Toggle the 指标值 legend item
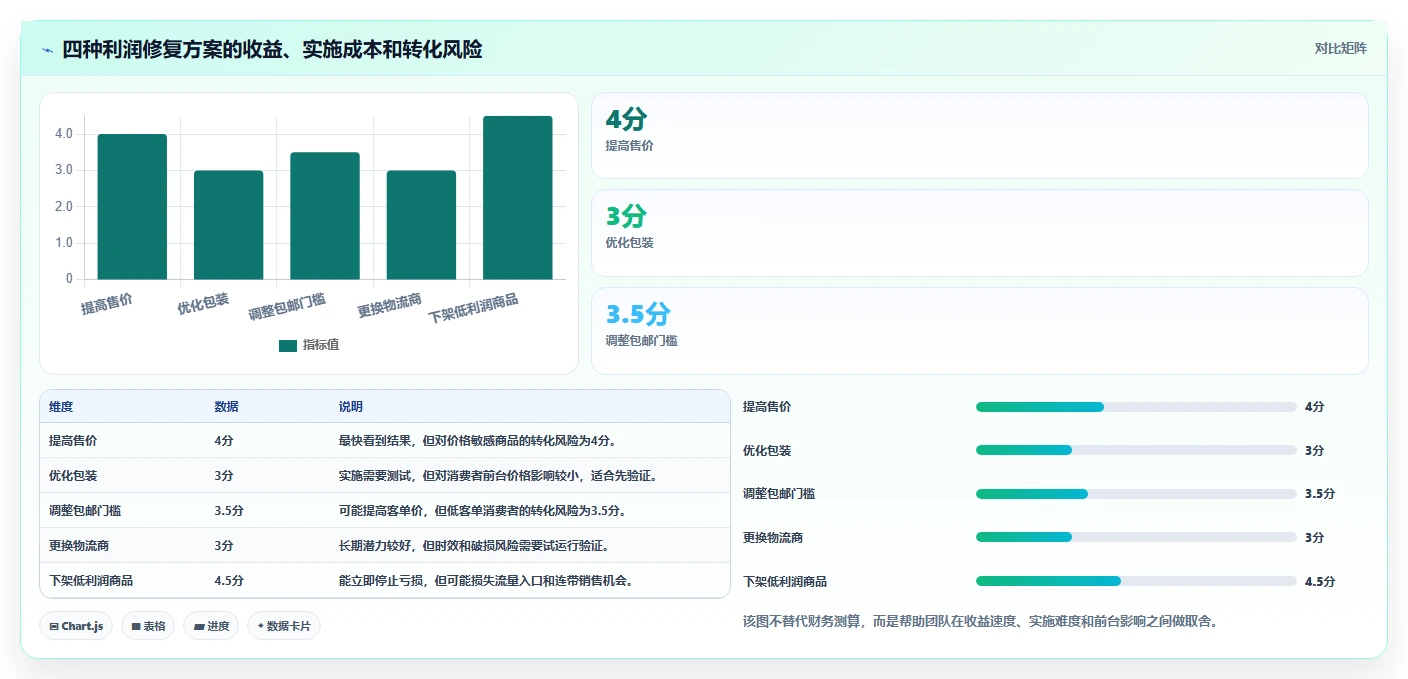The width and height of the screenshot is (1408, 679). click(x=309, y=345)
